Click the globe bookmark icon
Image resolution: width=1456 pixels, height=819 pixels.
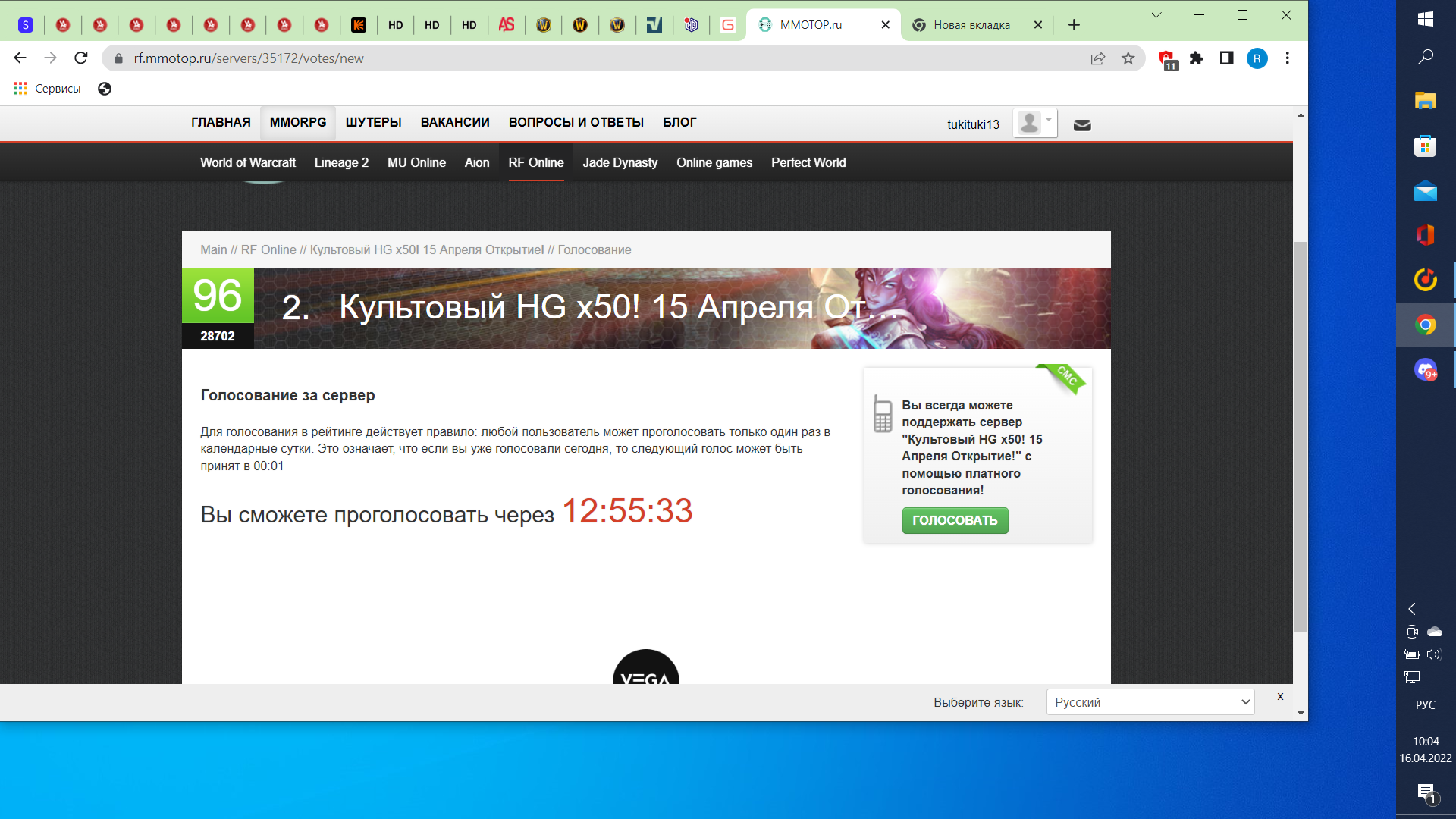point(105,89)
